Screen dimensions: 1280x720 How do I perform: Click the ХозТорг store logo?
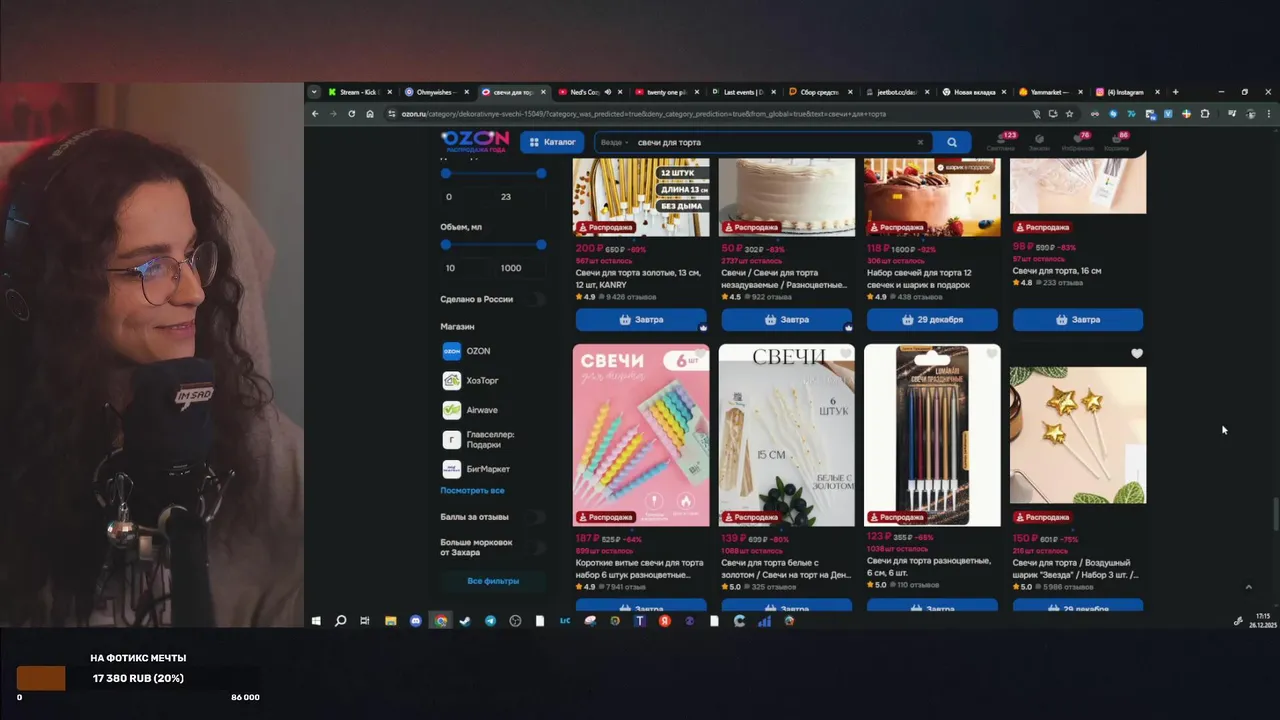(x=451, y=380)
